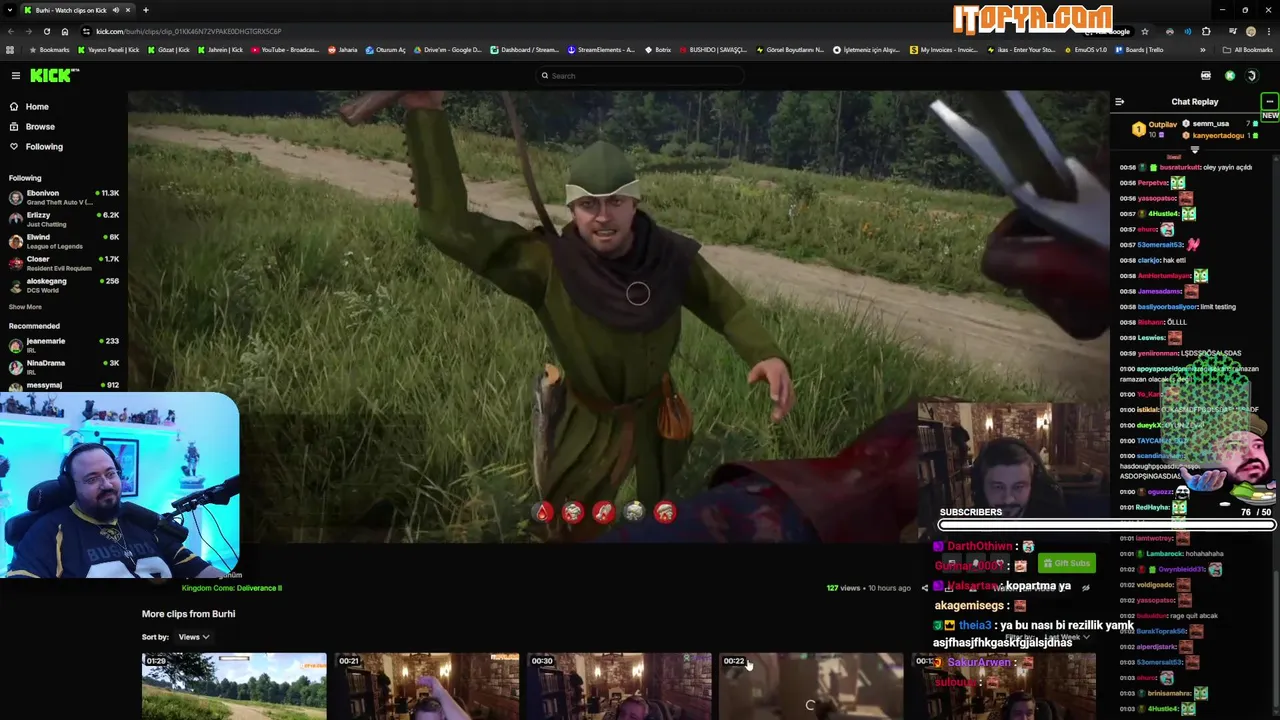Open the browser extensions puzzle icon
This screenshot has width=1280, height=720.
[x=1206, y=31]
